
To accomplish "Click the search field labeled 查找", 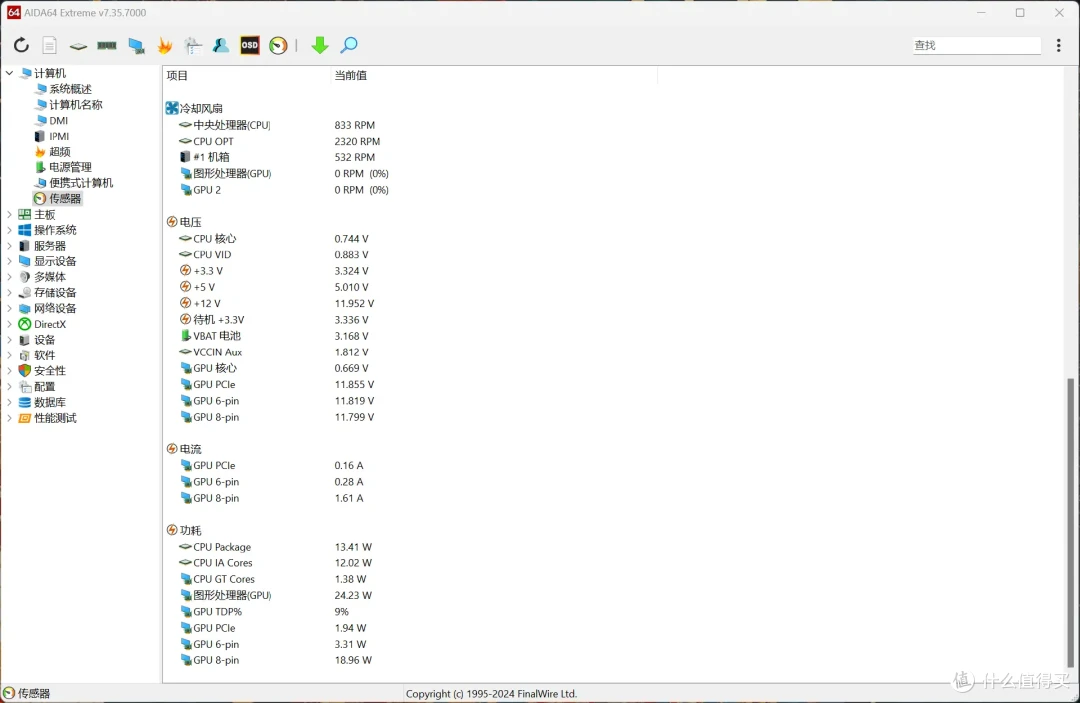I will (x=976, y=45).
